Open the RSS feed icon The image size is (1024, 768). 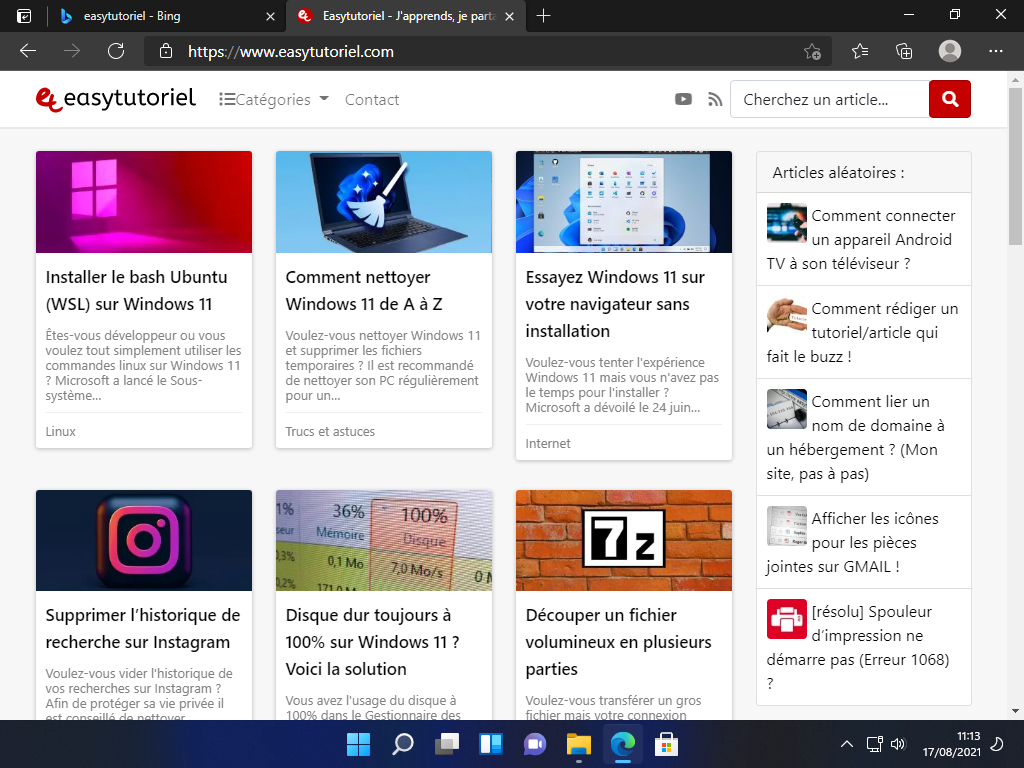(715, 99)
